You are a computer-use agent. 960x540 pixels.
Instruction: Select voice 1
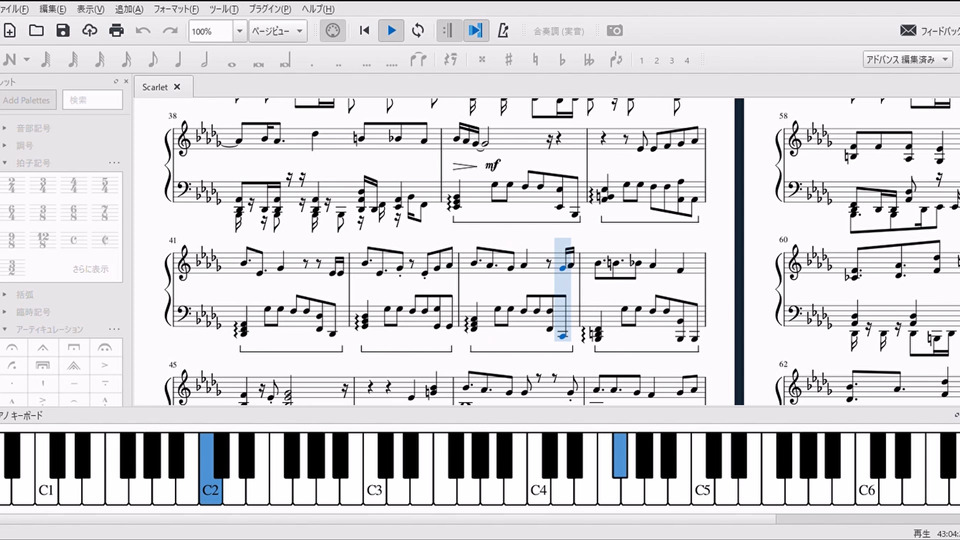642,60
